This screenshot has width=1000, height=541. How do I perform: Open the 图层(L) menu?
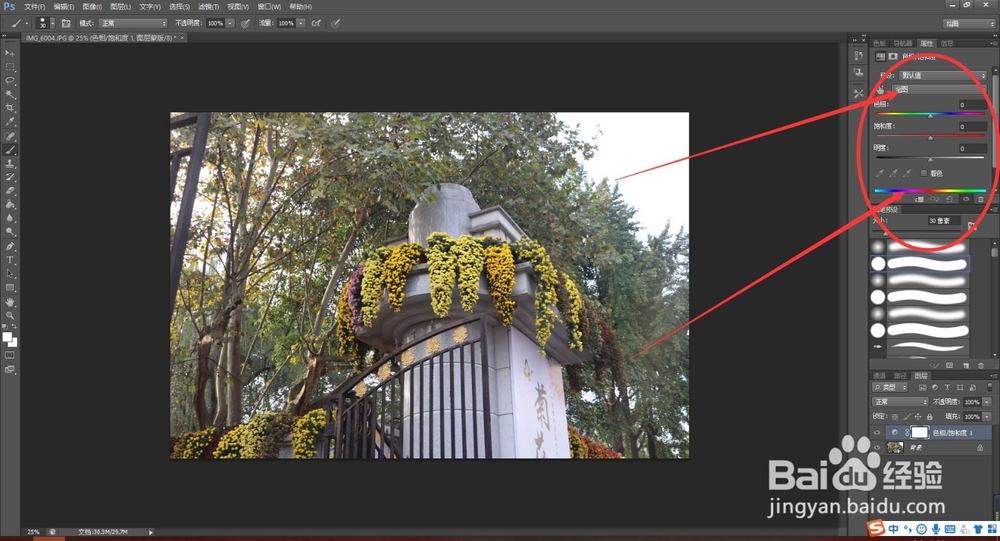coord(121,6)
